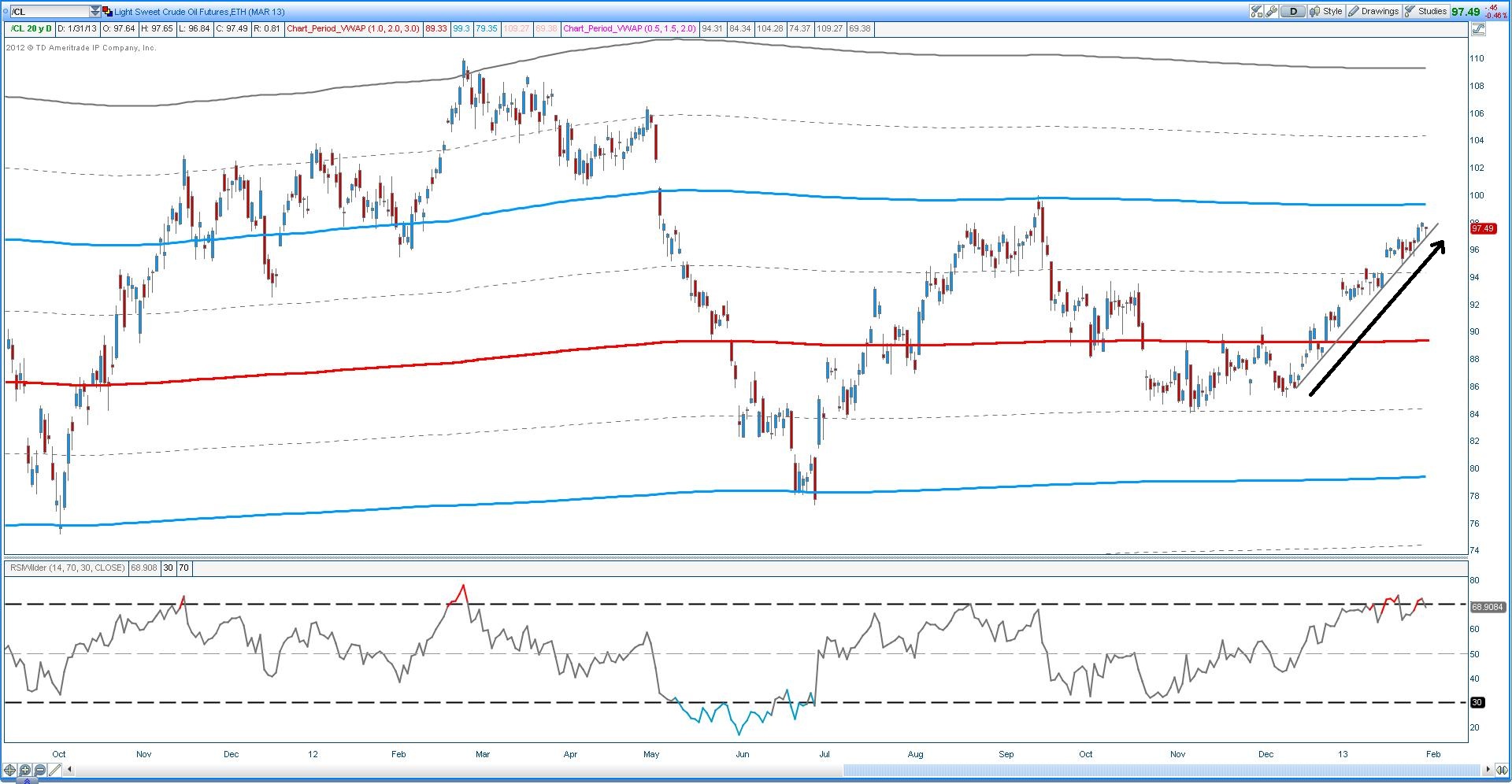Click the red Chart_Period_VWAP (1.0, 2.0, 3.0) label

(354, 29)
